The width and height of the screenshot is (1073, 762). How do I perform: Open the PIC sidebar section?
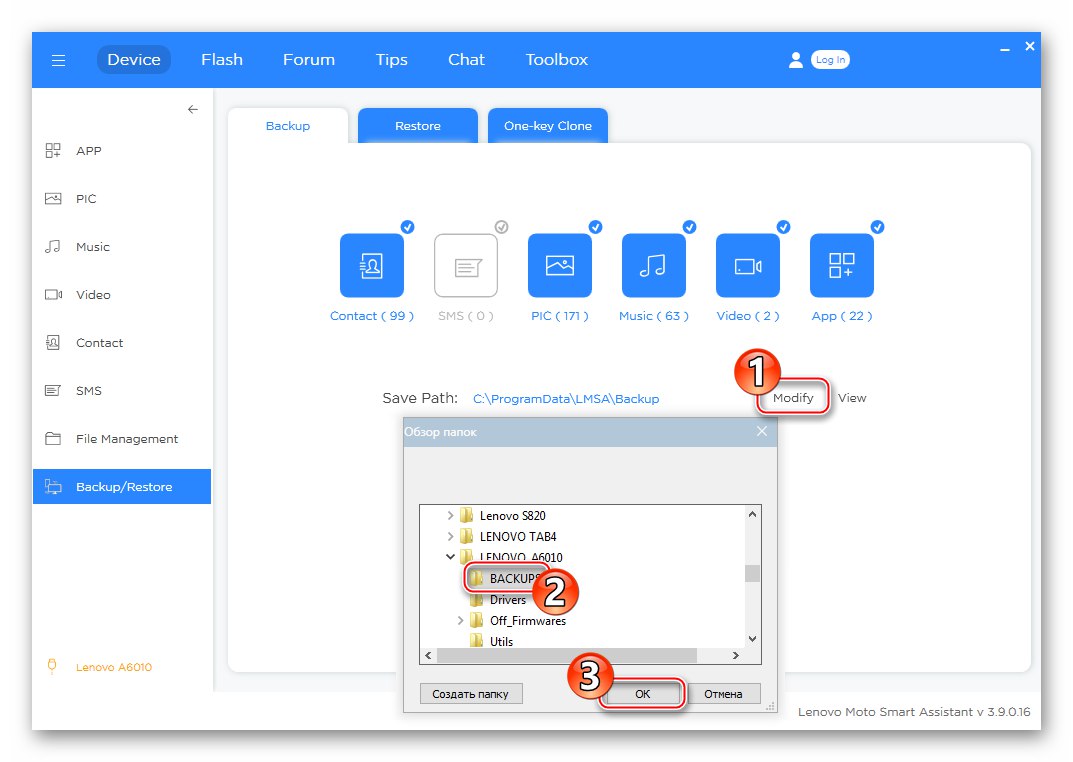[122, 198]
